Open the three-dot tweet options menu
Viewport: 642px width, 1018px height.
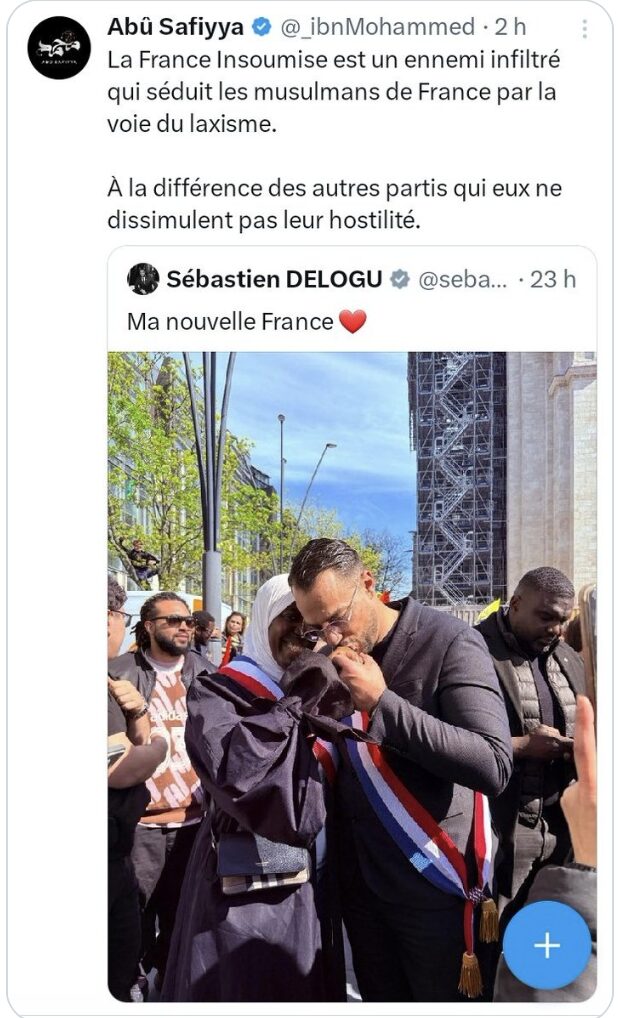pos(584,29)
